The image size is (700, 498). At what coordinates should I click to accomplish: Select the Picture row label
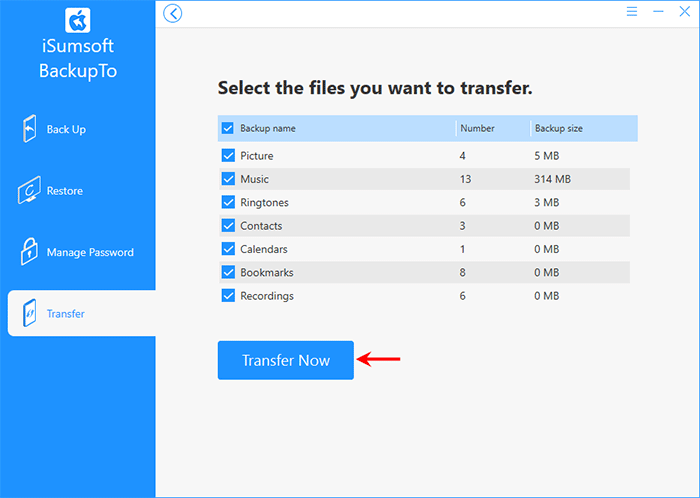257,156
